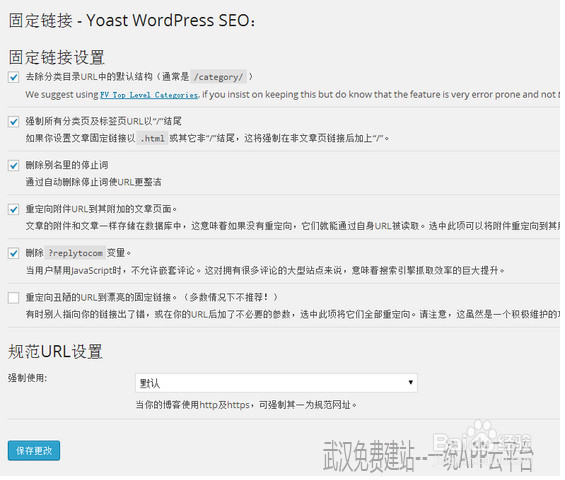The width and height of the screenshot is (565, 480).
Task: Click the /category/ code snippet text
Action: 218,77
